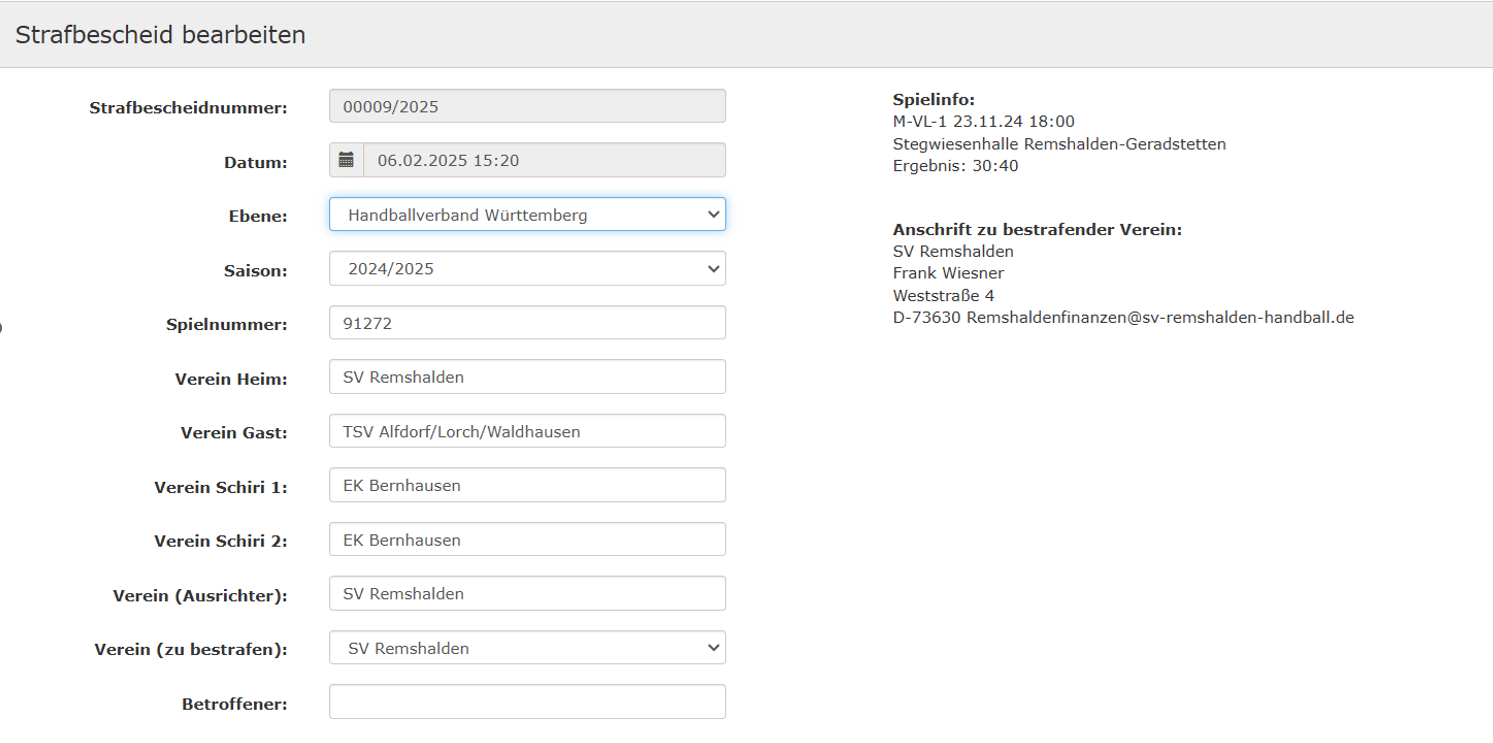Open the calendar icon beside Datum
The width and height of the screenshot is (1493, 743).
(347, 160)
